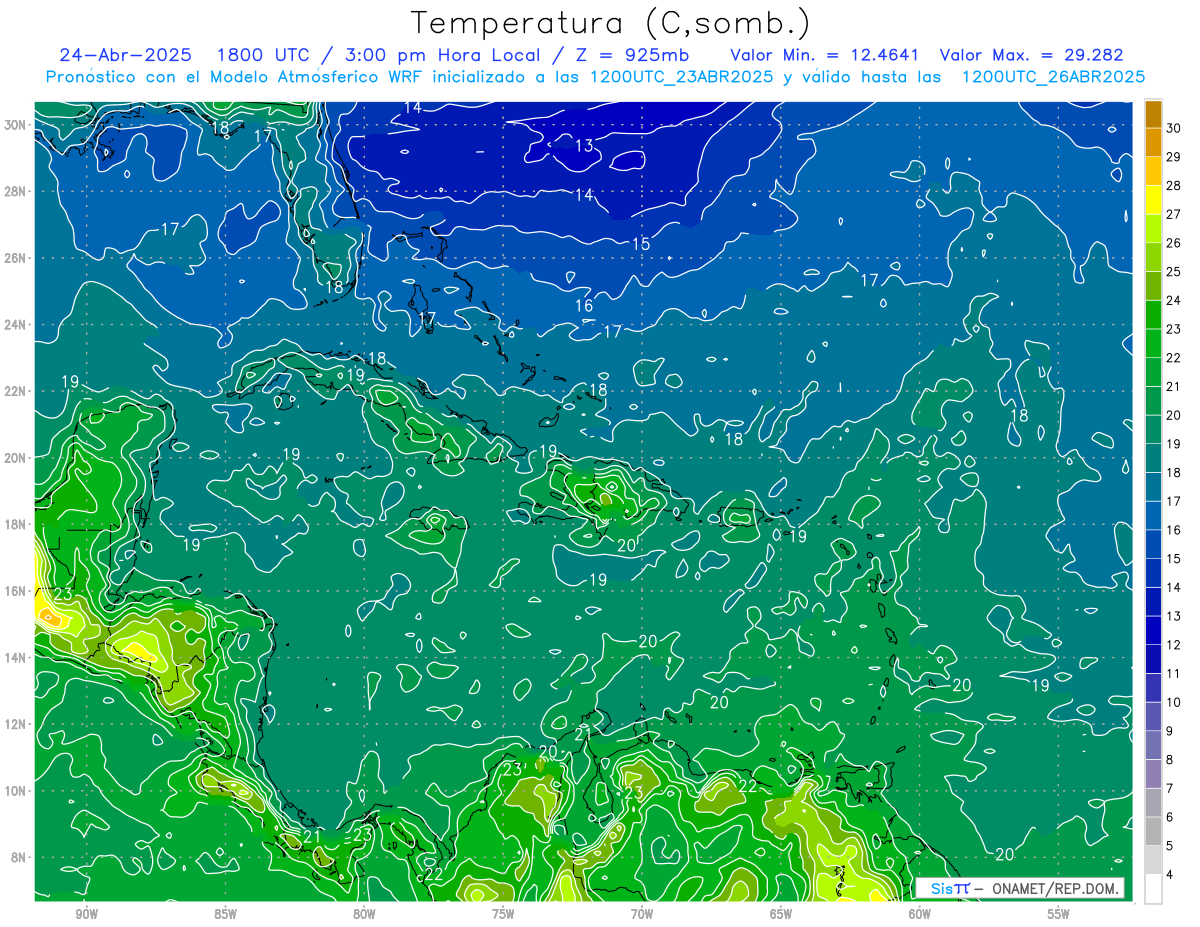The image size is (1200, 927).
Task: Click the 'Pronóstico con el Modelo Atmosférico WRF' line
Action: (x=596, y=77)
